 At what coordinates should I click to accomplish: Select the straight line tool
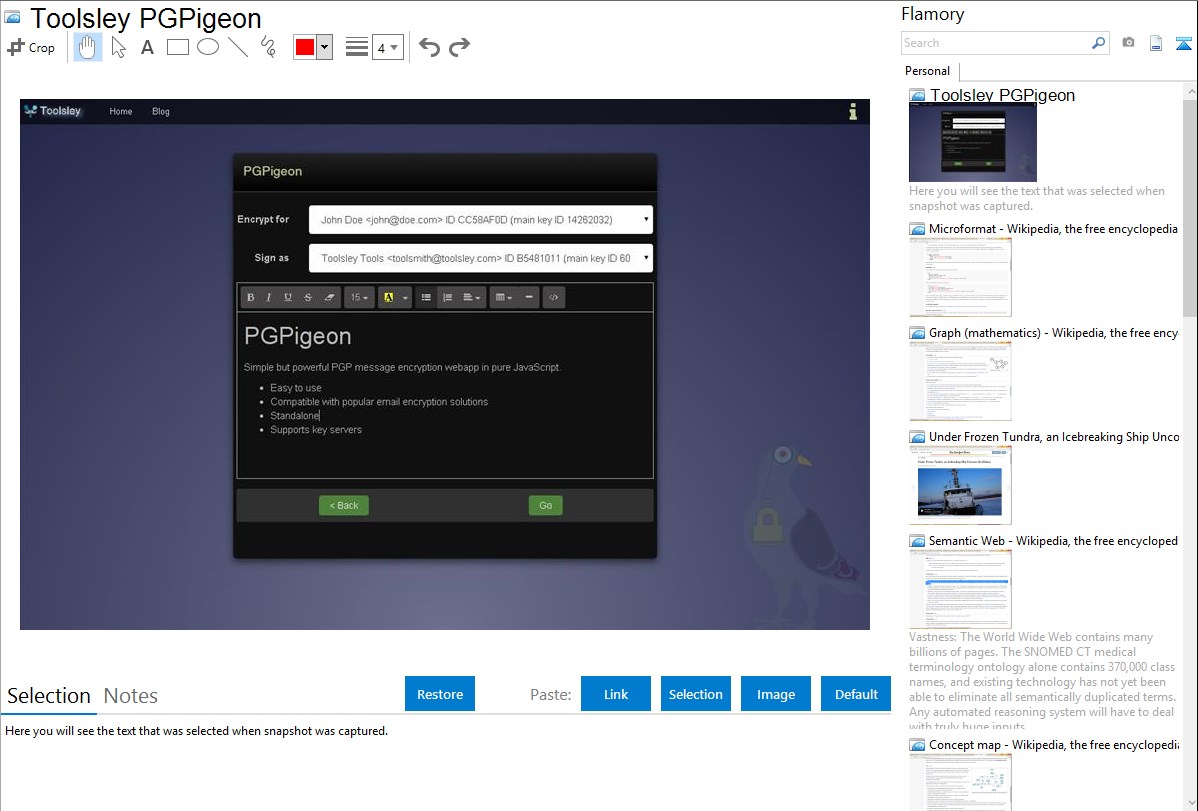coord(238,47)
